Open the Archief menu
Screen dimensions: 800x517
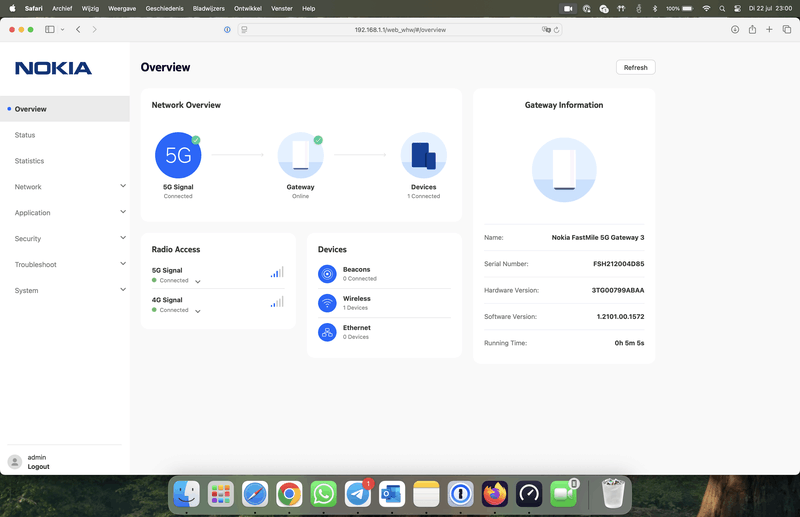[x=62, y=9]
